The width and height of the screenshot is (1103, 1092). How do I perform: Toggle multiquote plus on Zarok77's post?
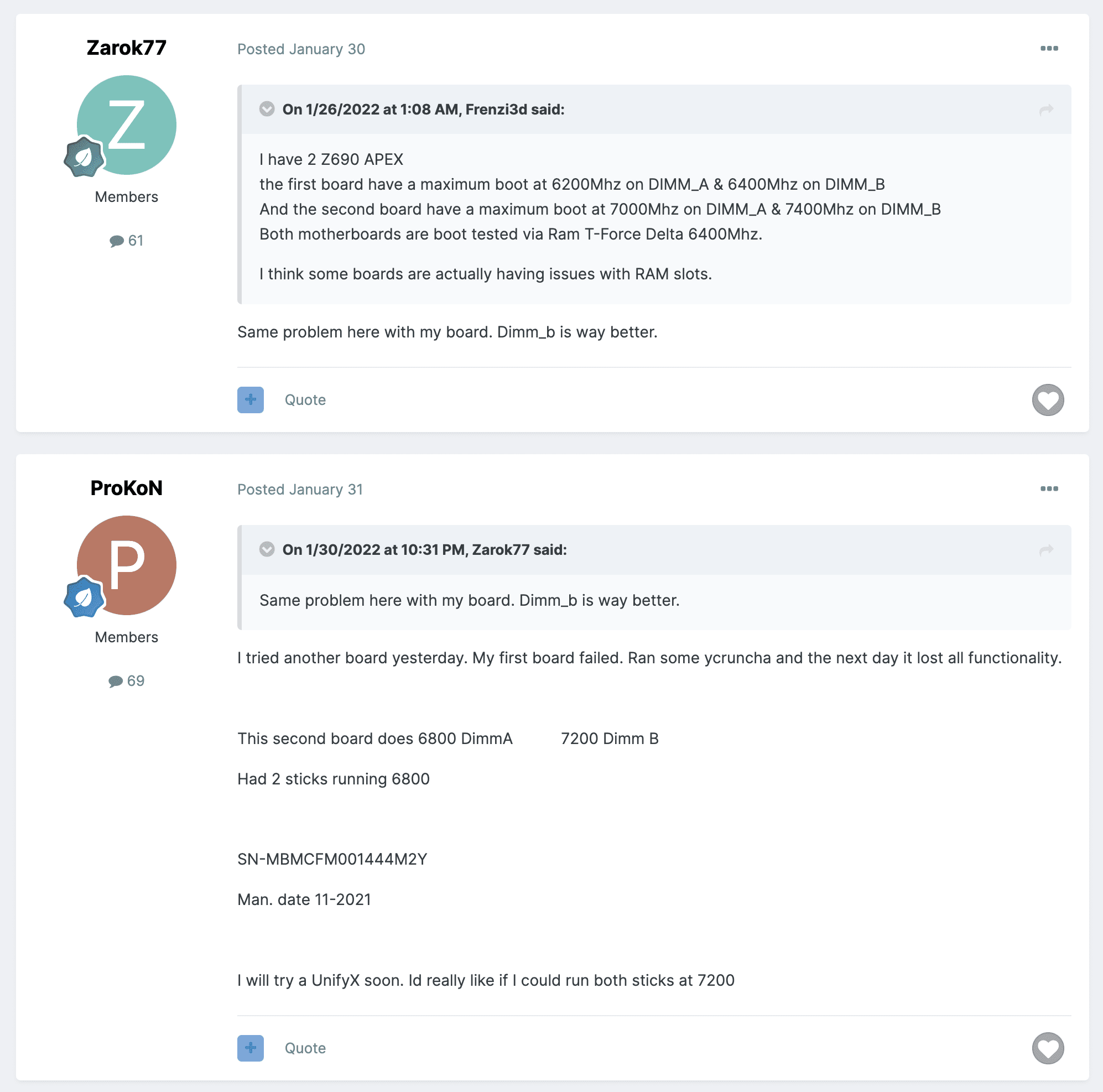tap(251, 399)
